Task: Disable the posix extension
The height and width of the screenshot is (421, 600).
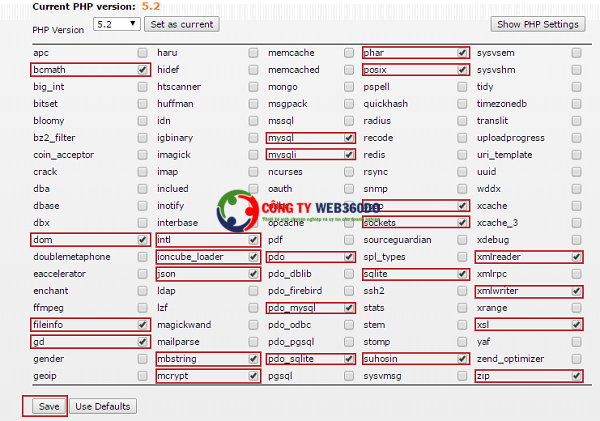Action: [462, 70]
